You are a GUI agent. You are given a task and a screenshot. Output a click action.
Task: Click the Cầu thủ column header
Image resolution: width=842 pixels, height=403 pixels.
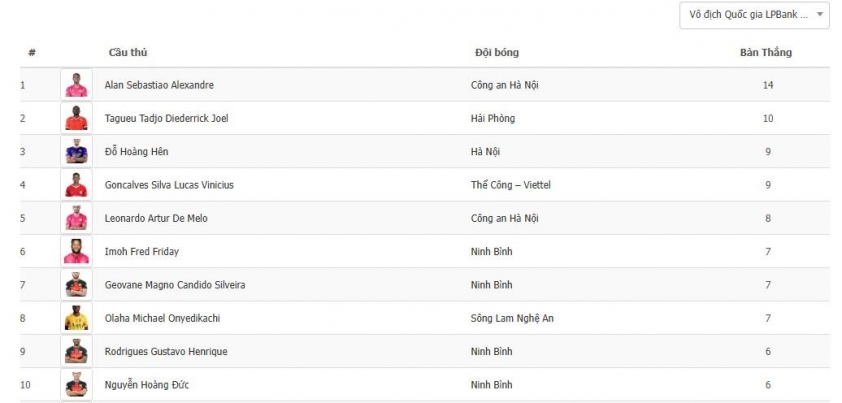click(x=128, y=52)
